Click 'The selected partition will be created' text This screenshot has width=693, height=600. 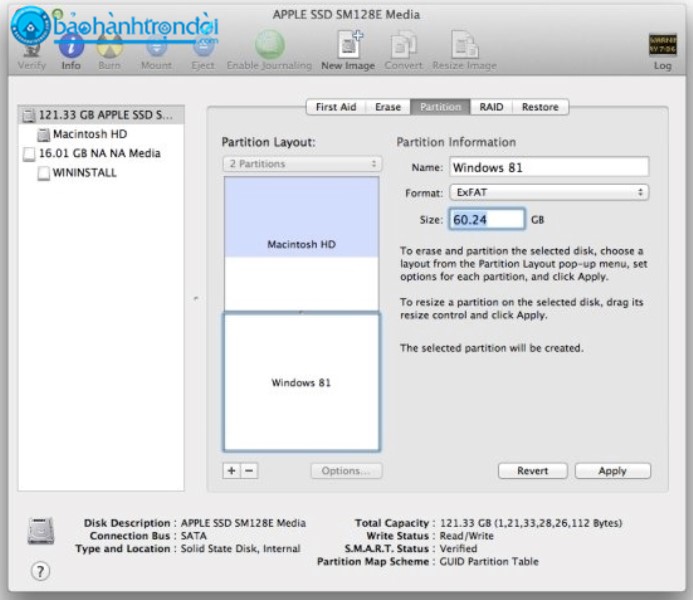(491, 348)
